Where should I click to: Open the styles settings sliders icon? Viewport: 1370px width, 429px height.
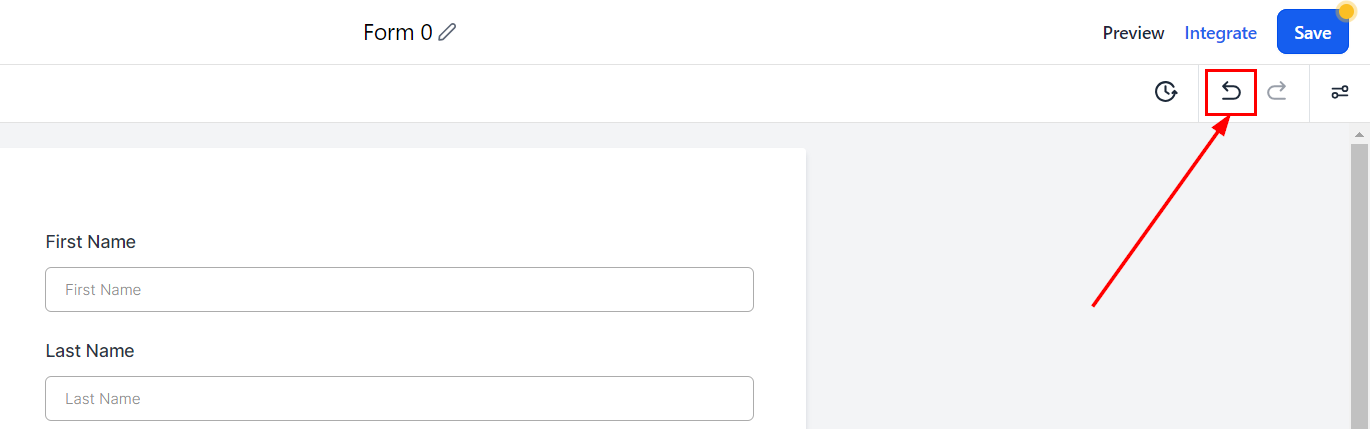click(1339, 93)
